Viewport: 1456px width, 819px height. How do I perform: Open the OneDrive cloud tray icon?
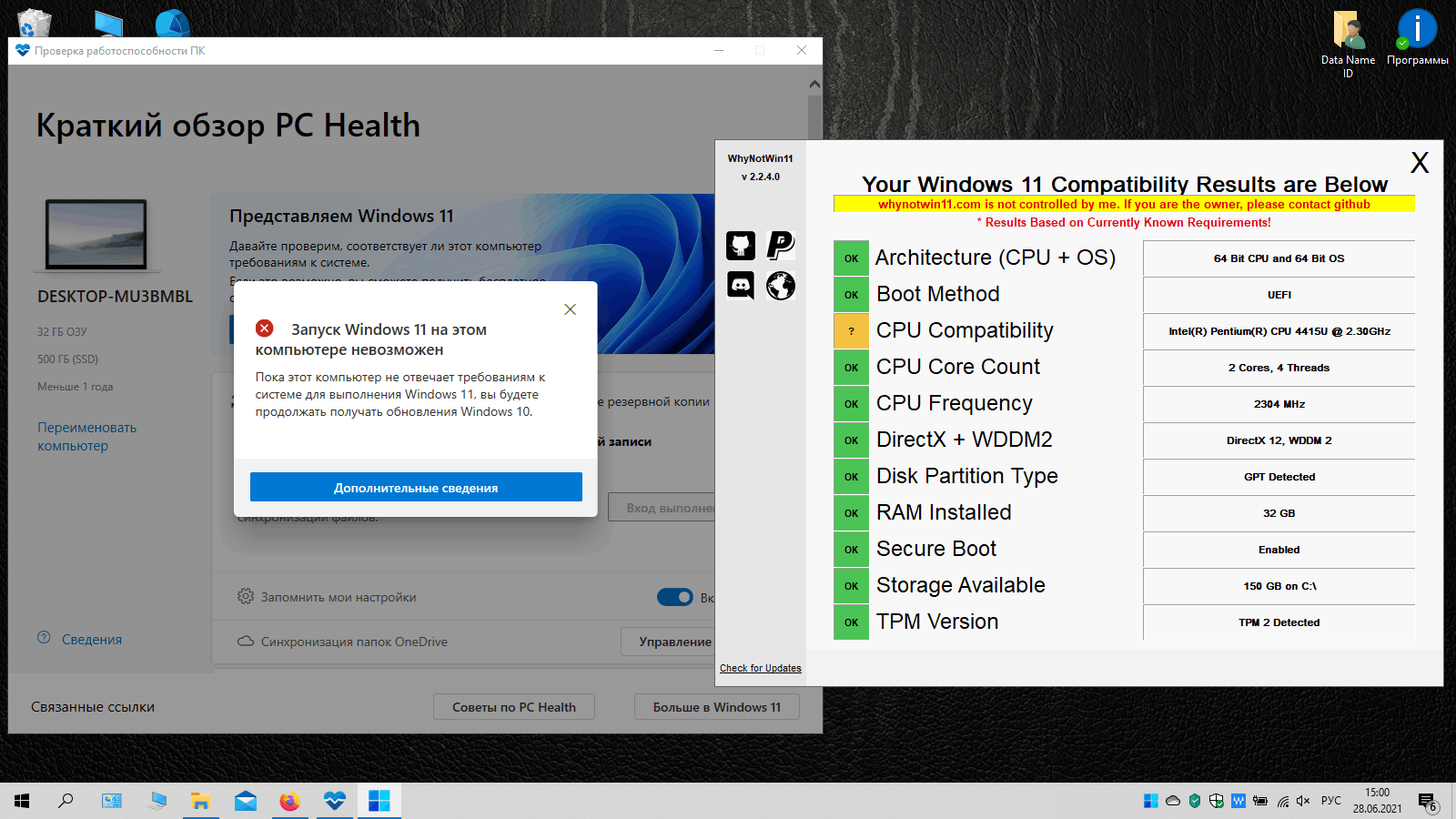coord(1173,801)
